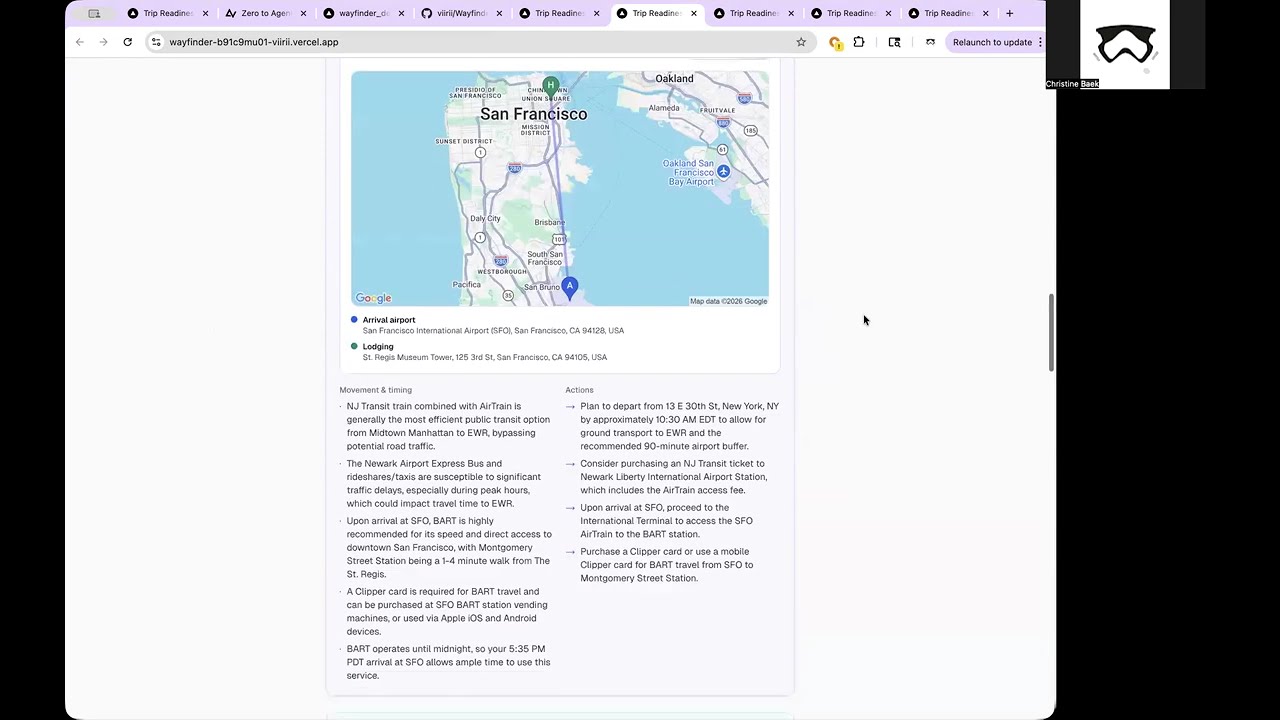Bookmark this page with the star icon

coord(801,42)
